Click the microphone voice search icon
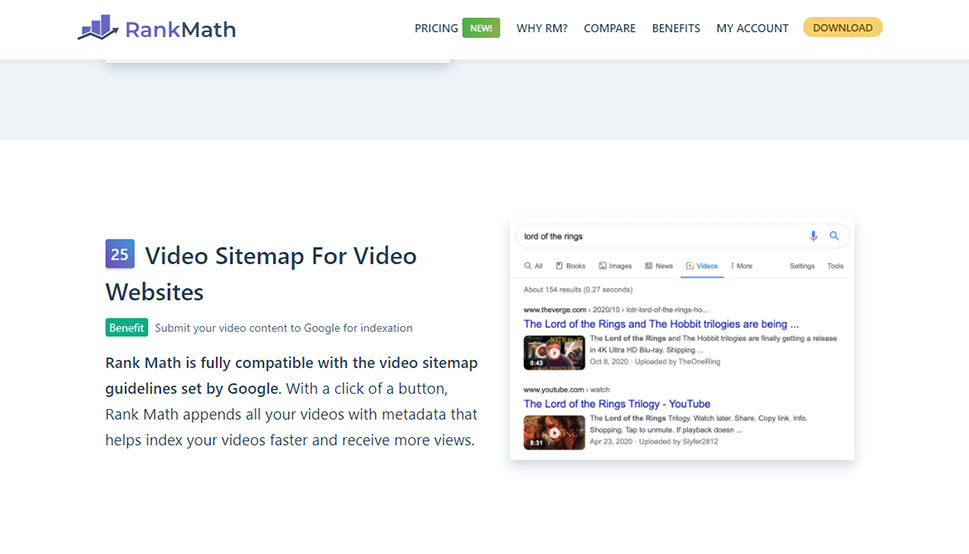 813,236
